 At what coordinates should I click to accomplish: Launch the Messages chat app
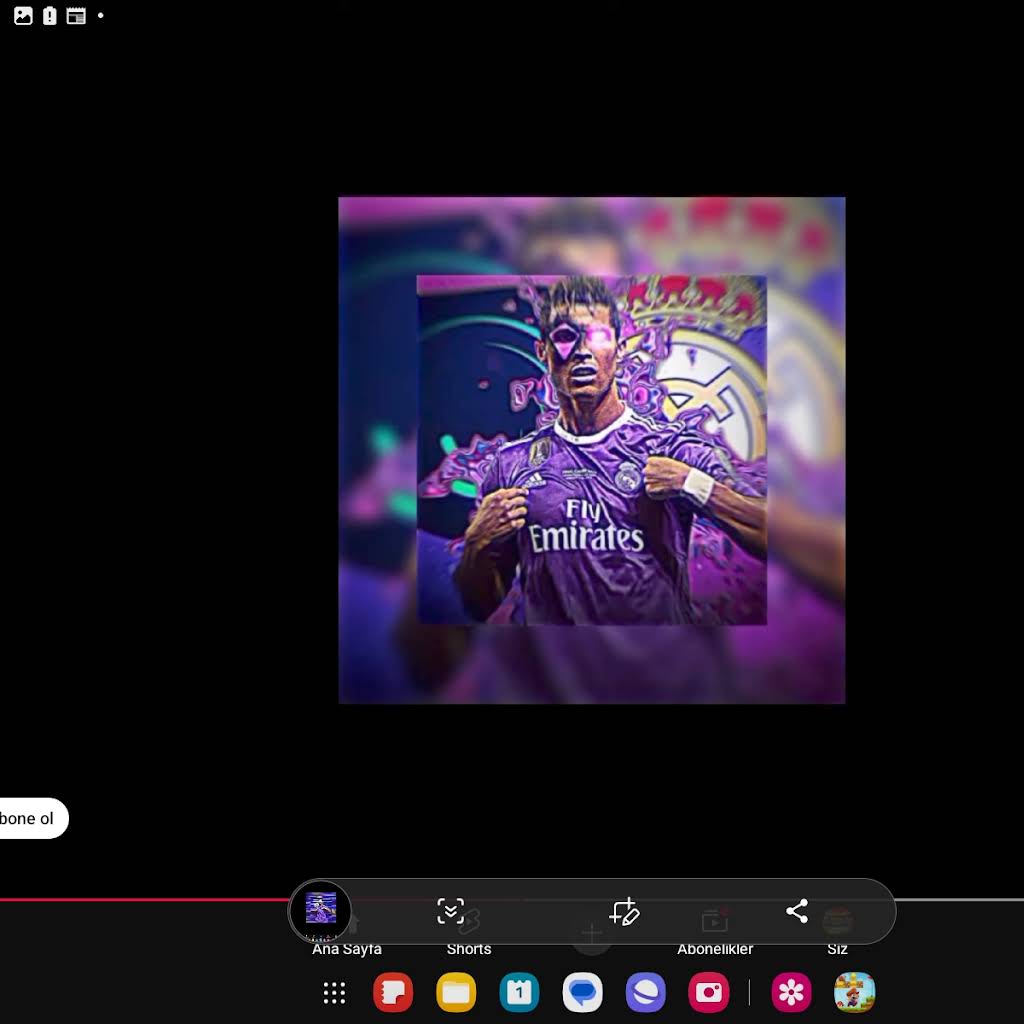583,993
